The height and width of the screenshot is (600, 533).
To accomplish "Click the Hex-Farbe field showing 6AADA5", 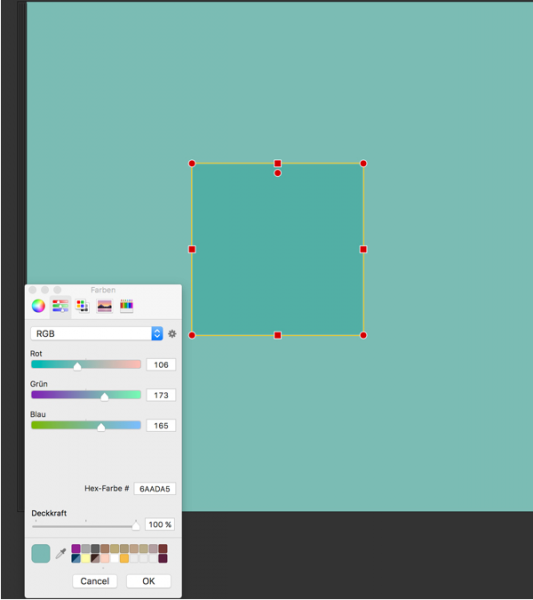I will (x=155, y=489).
